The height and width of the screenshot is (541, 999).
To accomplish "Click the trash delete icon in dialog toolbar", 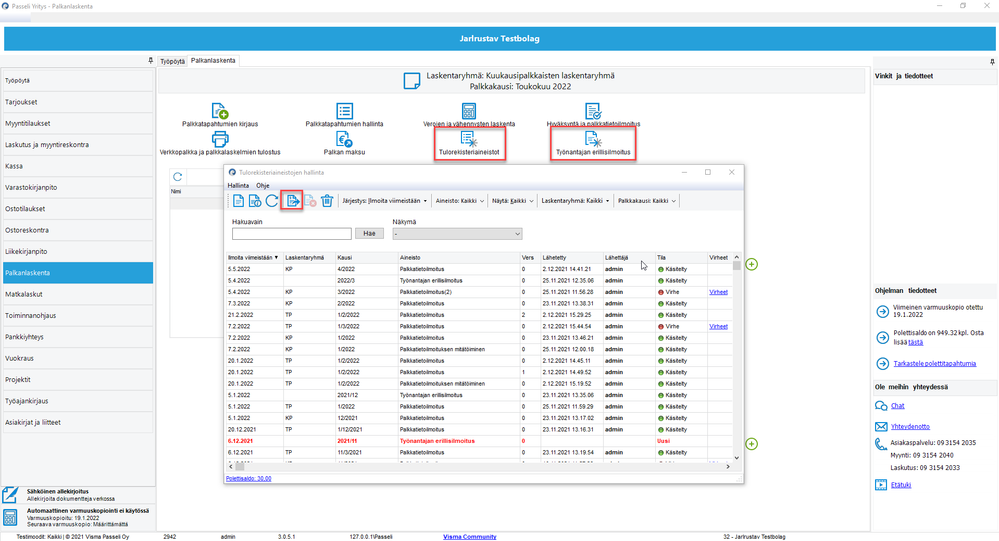I will coord(327,201).
